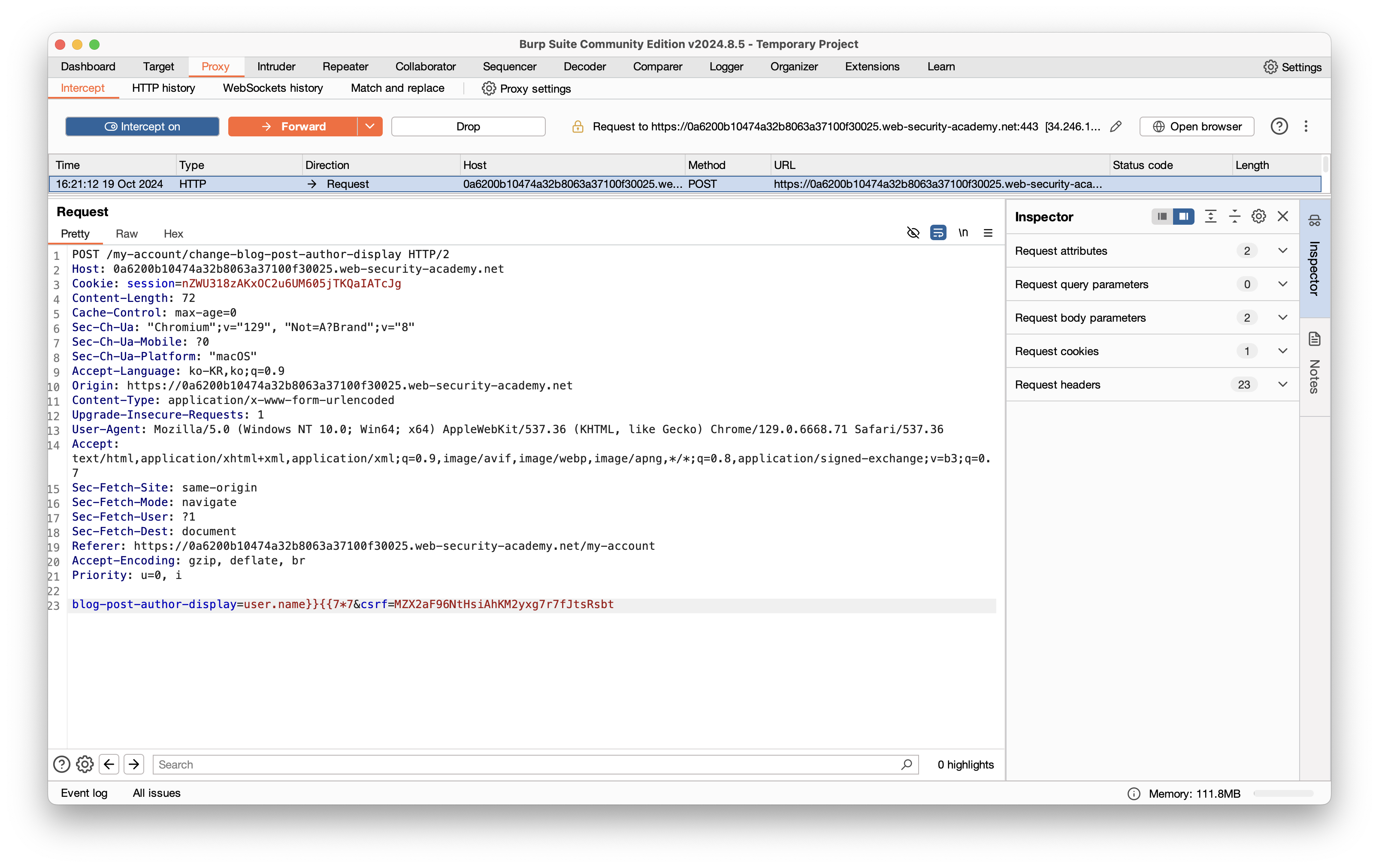The image size is (1379, 868).
Task: Click the Open browser button
Action: tap(1196, 127)
